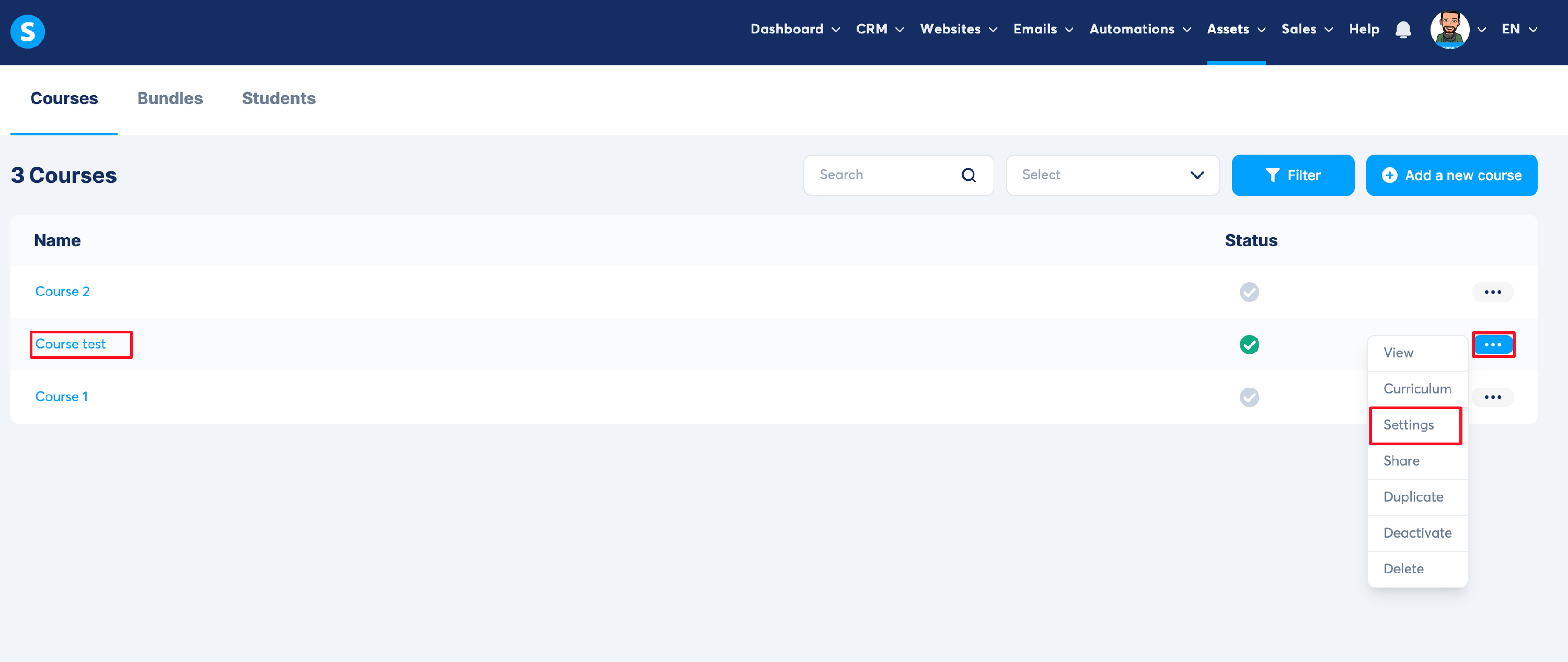Open the notifications bell
Image resolution: width=1568 pixels, height=662 pixels.
(x=1403, y=30)
